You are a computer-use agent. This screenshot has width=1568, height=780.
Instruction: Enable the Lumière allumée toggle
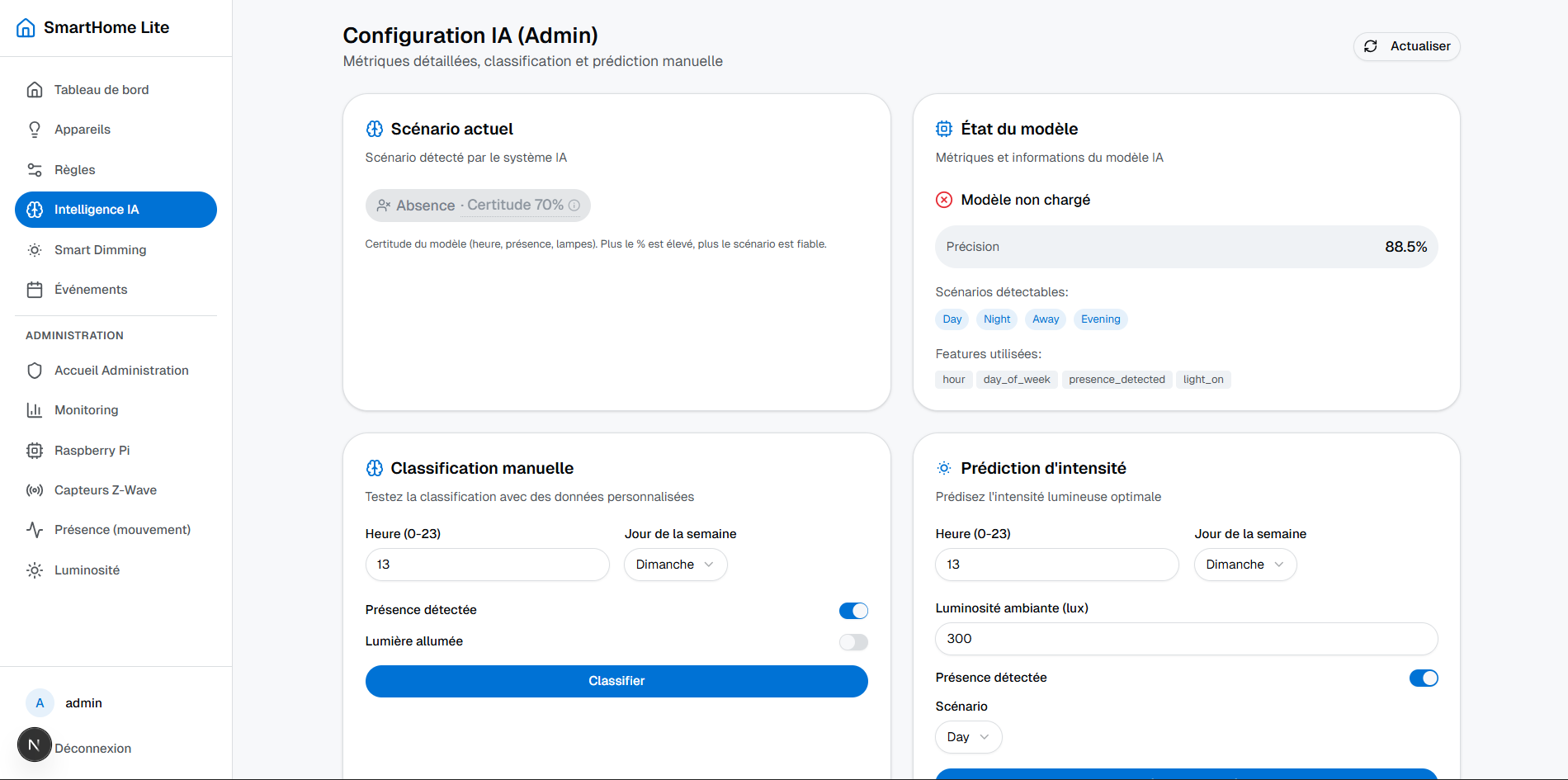pos(853,641)
